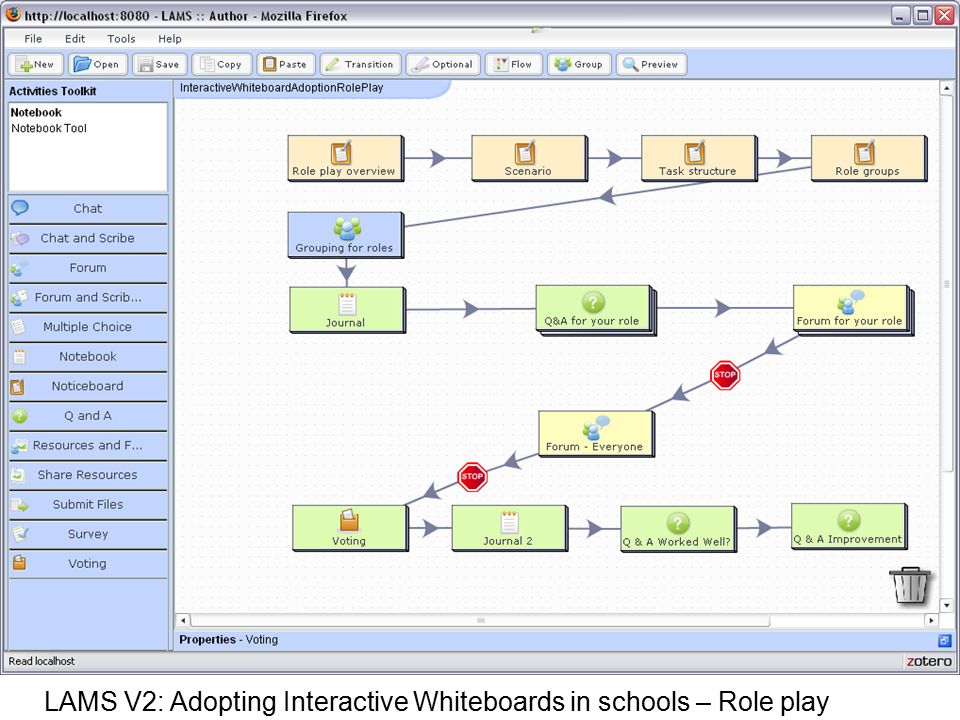Select the Notebook tool in toolkit
960x720 pixels.
88,356
